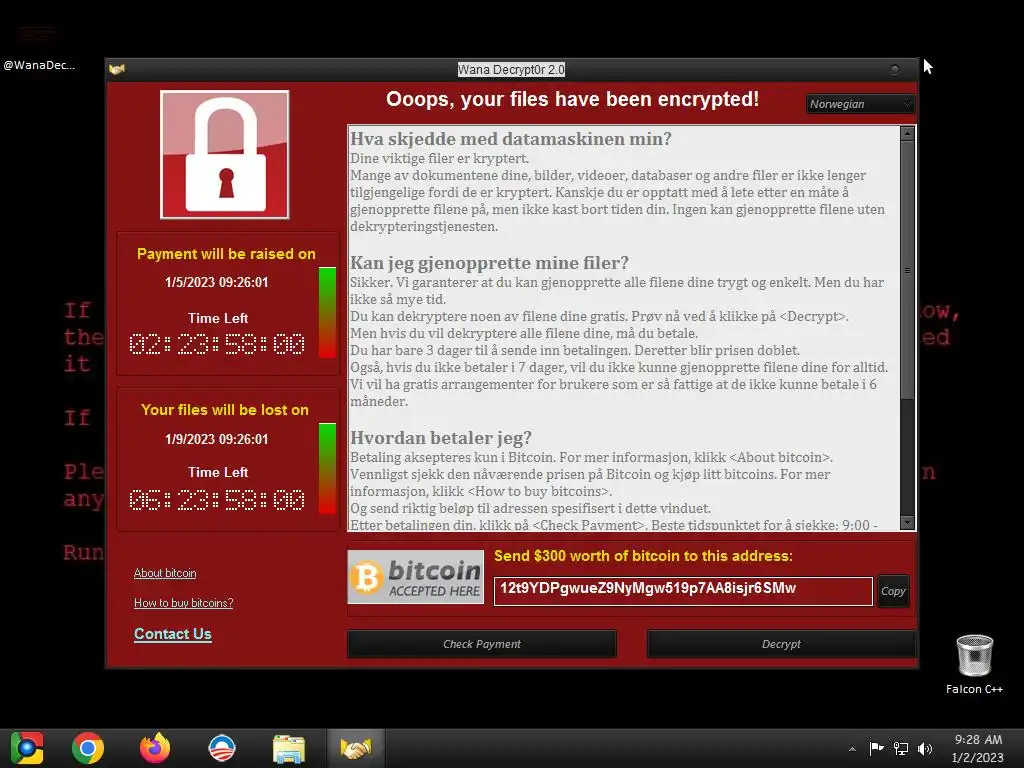Show hidden tray icons arrow
Image resolution: width=1024 pixels, height=768 pixels.
pos(852,749)
